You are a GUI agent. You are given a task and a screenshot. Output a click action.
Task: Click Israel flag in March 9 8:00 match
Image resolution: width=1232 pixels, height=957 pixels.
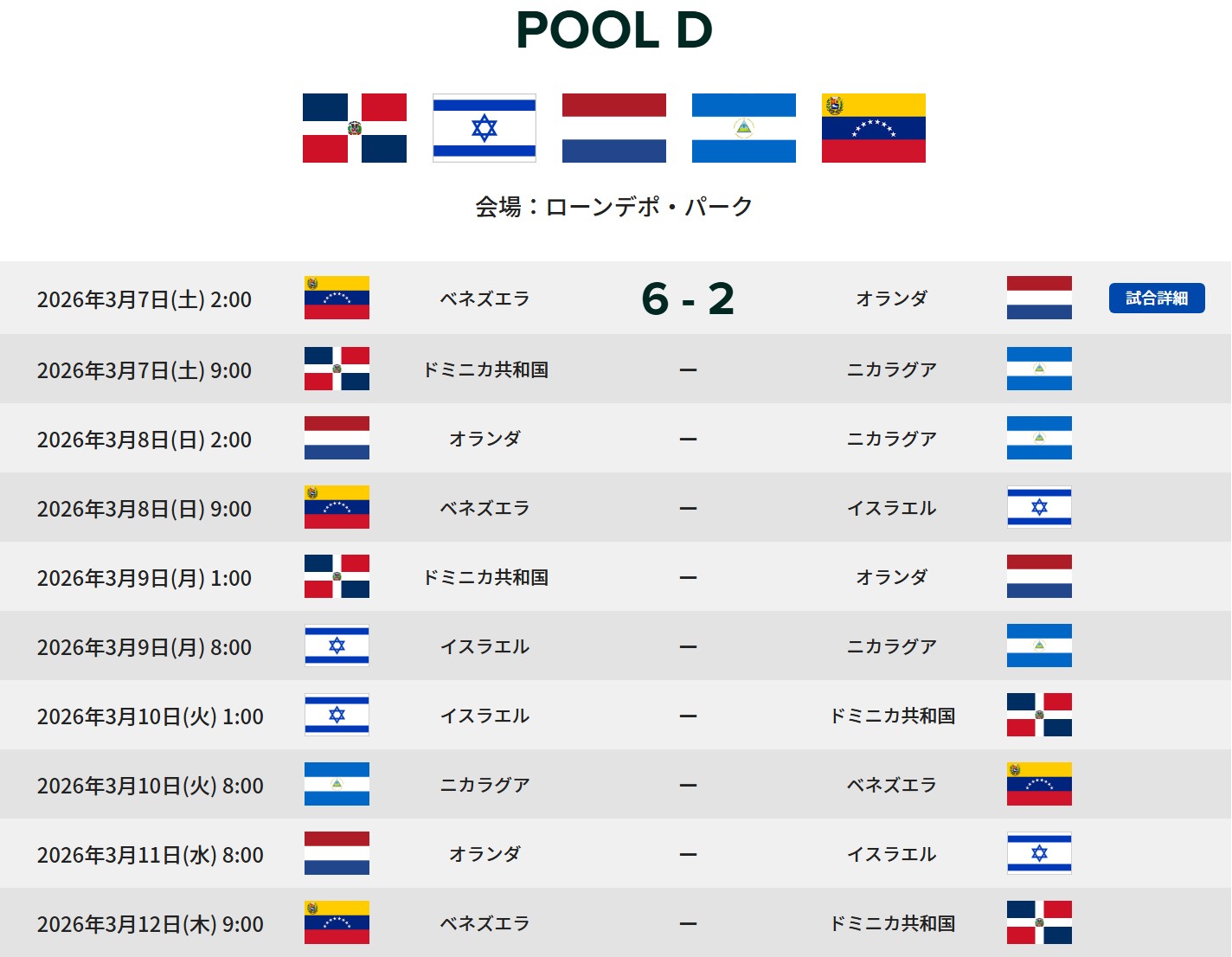coord(337,645)
